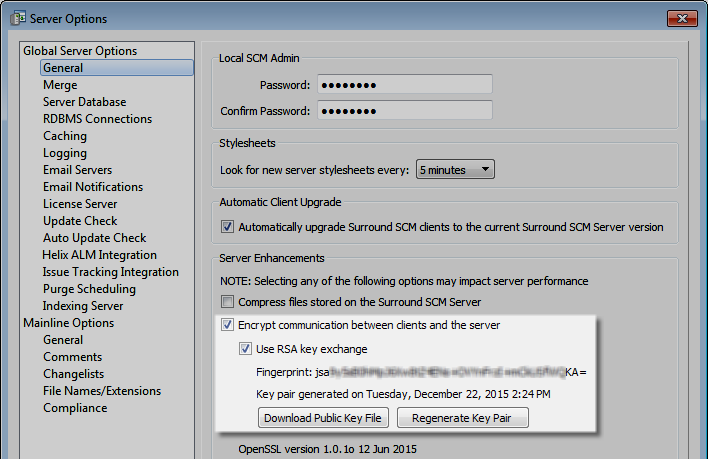Click the Global Server Options heading

[x=80, y=51]
